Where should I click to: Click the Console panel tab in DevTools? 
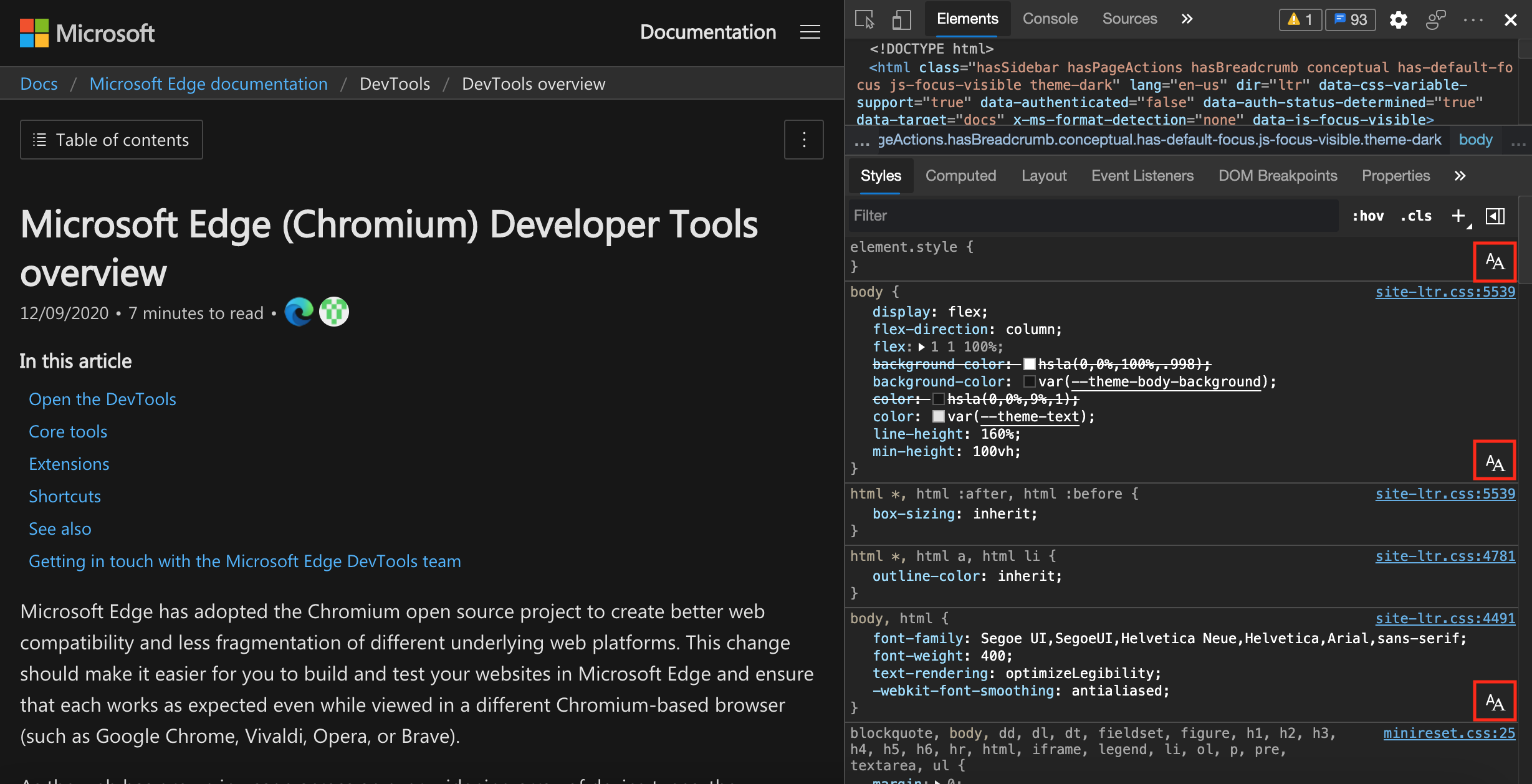1048,17
